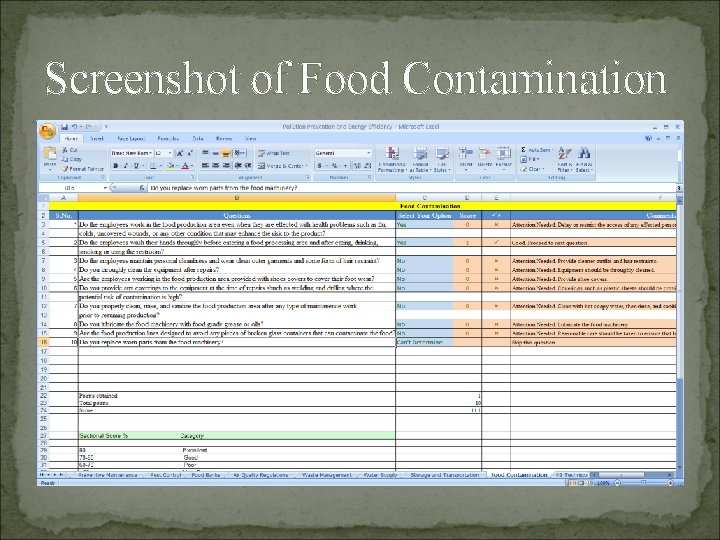Click the Format cells icon
The height and width of the screenshot is (540, 720).
[504, 153]
